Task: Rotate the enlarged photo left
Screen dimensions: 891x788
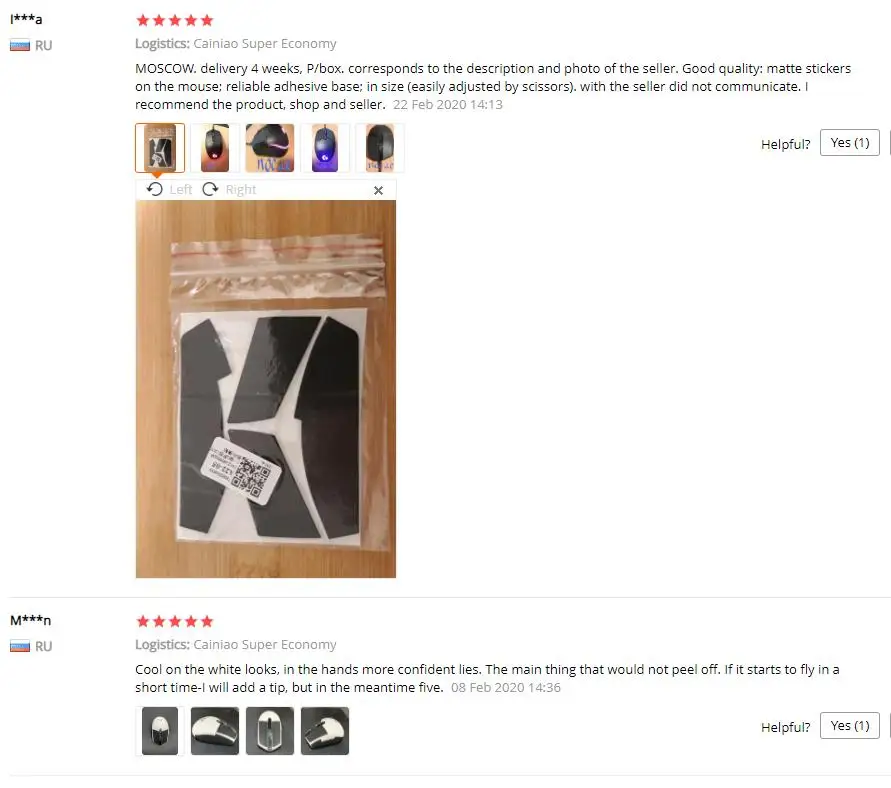Action: [x=169, y=189]
